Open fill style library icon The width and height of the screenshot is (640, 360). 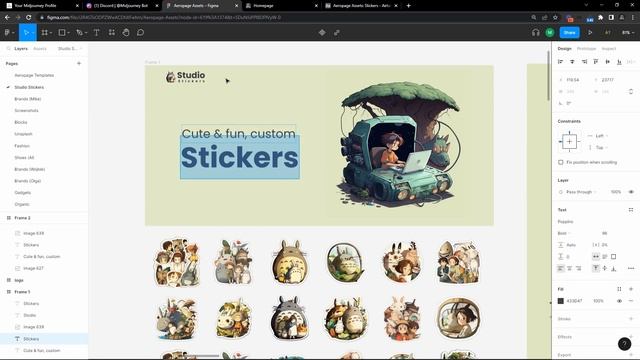point(619,289)
